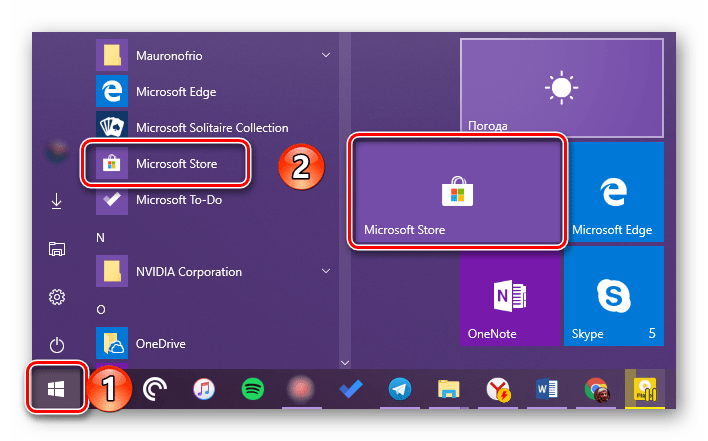The image size is (708, 441).
Task: Click the NVIDIA Corporation folder icon
Action: [x=112, y=271]
